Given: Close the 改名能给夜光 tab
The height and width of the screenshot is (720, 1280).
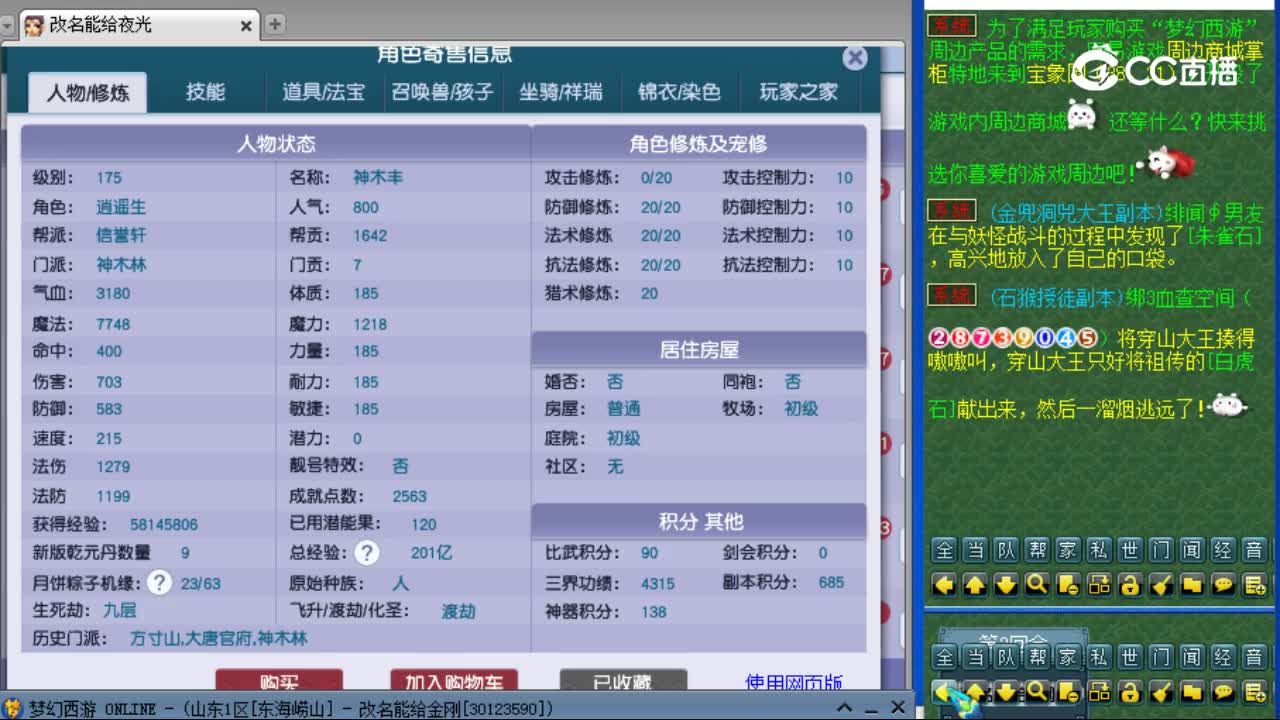Looking at the screenshot, I should (246, 26).
